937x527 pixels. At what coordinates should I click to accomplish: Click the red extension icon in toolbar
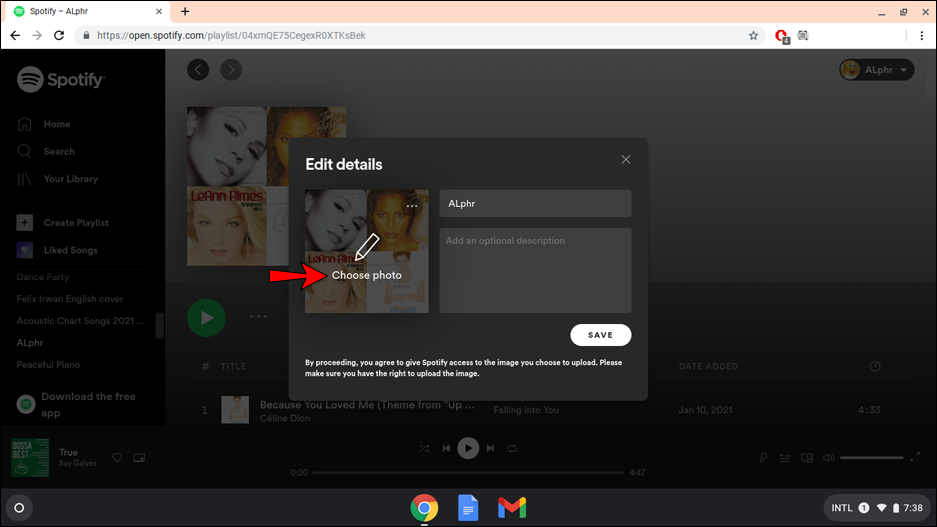pyautogui.click(x=782, y=36)
